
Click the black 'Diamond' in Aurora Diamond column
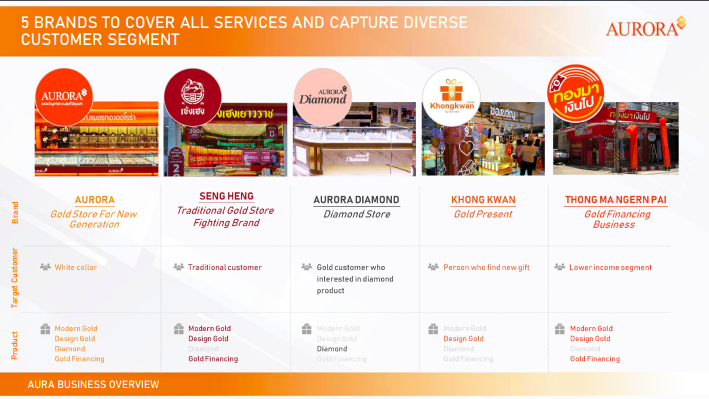coord(332,349)
